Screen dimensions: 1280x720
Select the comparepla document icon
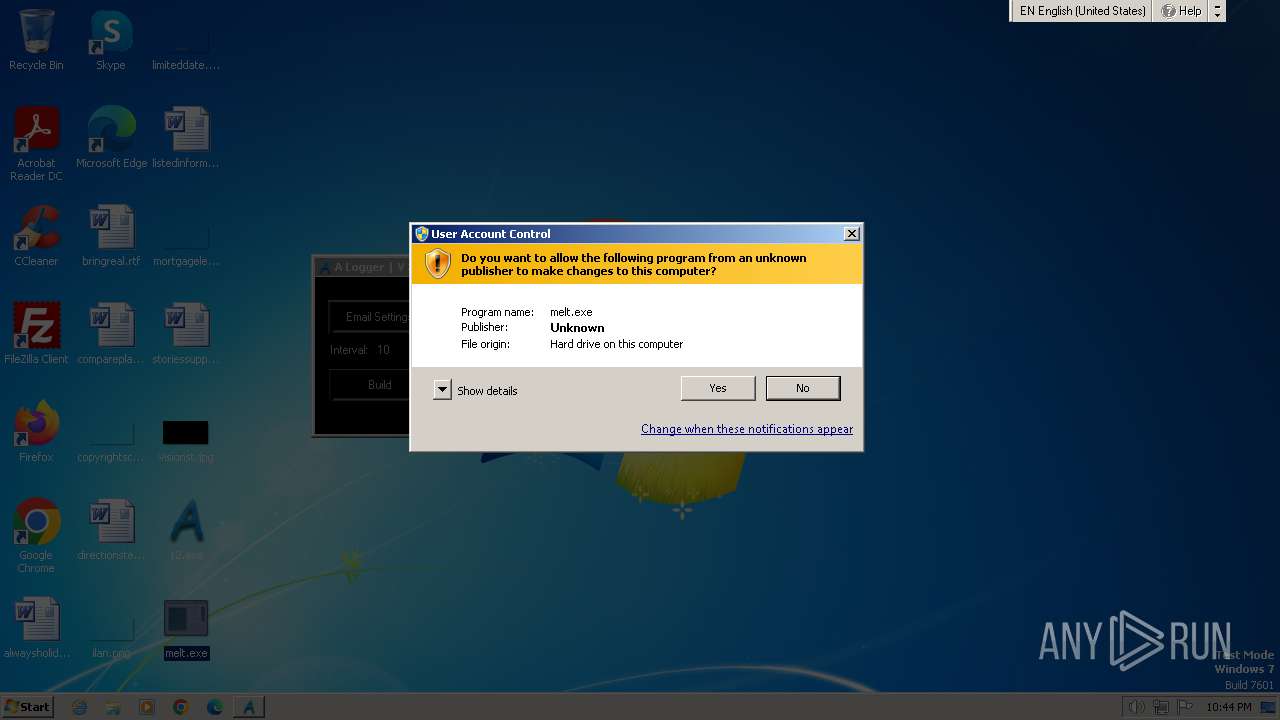pyautogui.click(x=111, y=334)
